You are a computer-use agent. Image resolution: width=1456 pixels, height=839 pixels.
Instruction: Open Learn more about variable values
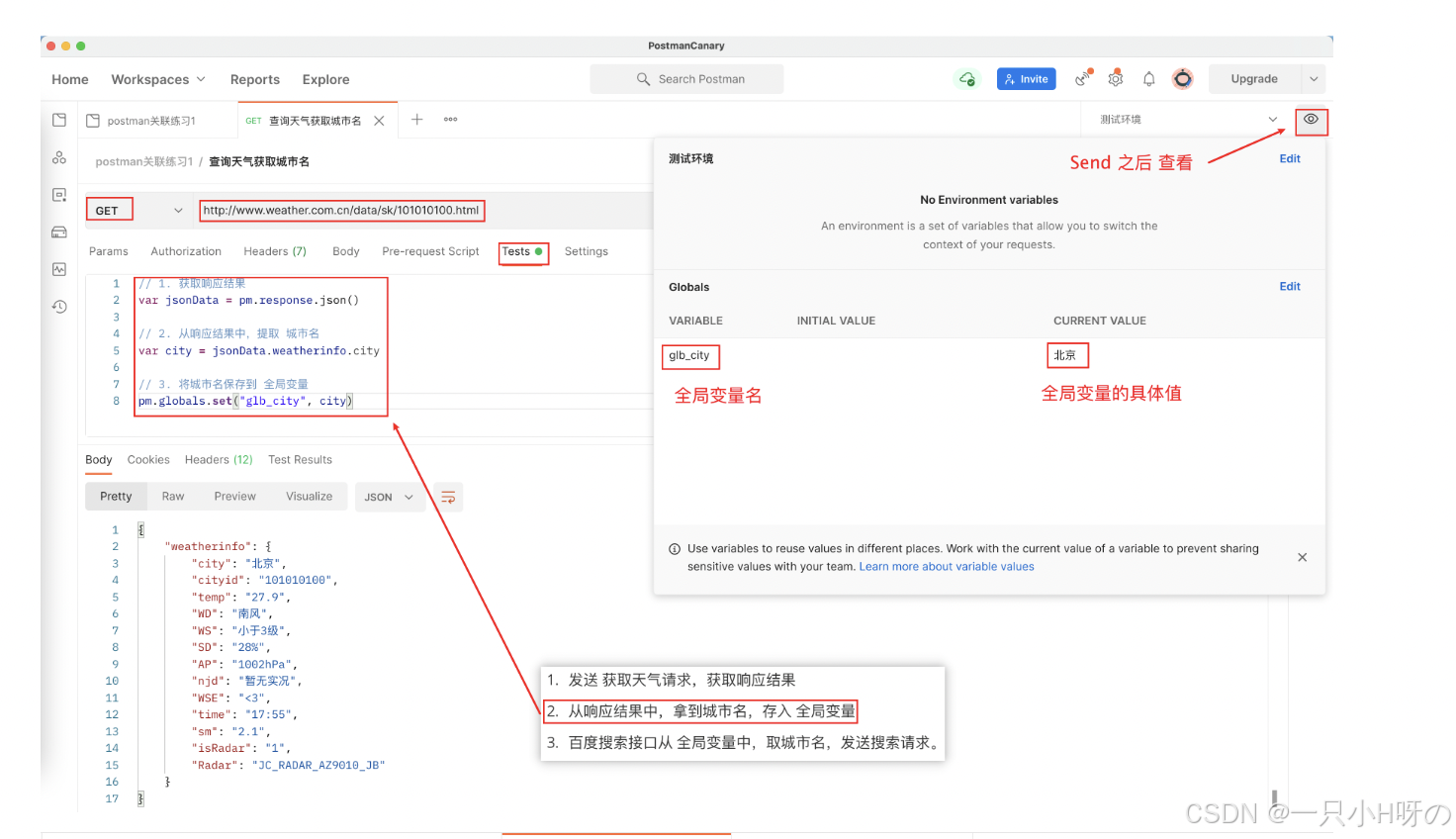947,567
